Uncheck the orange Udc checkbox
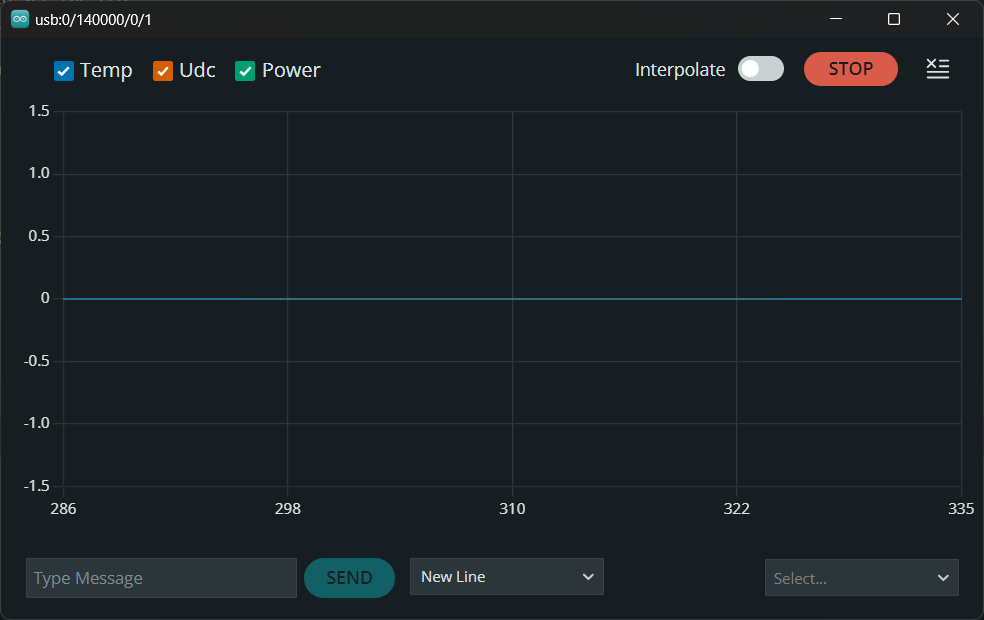This screenshot has height=620, width=984. [x=163, y=71]
